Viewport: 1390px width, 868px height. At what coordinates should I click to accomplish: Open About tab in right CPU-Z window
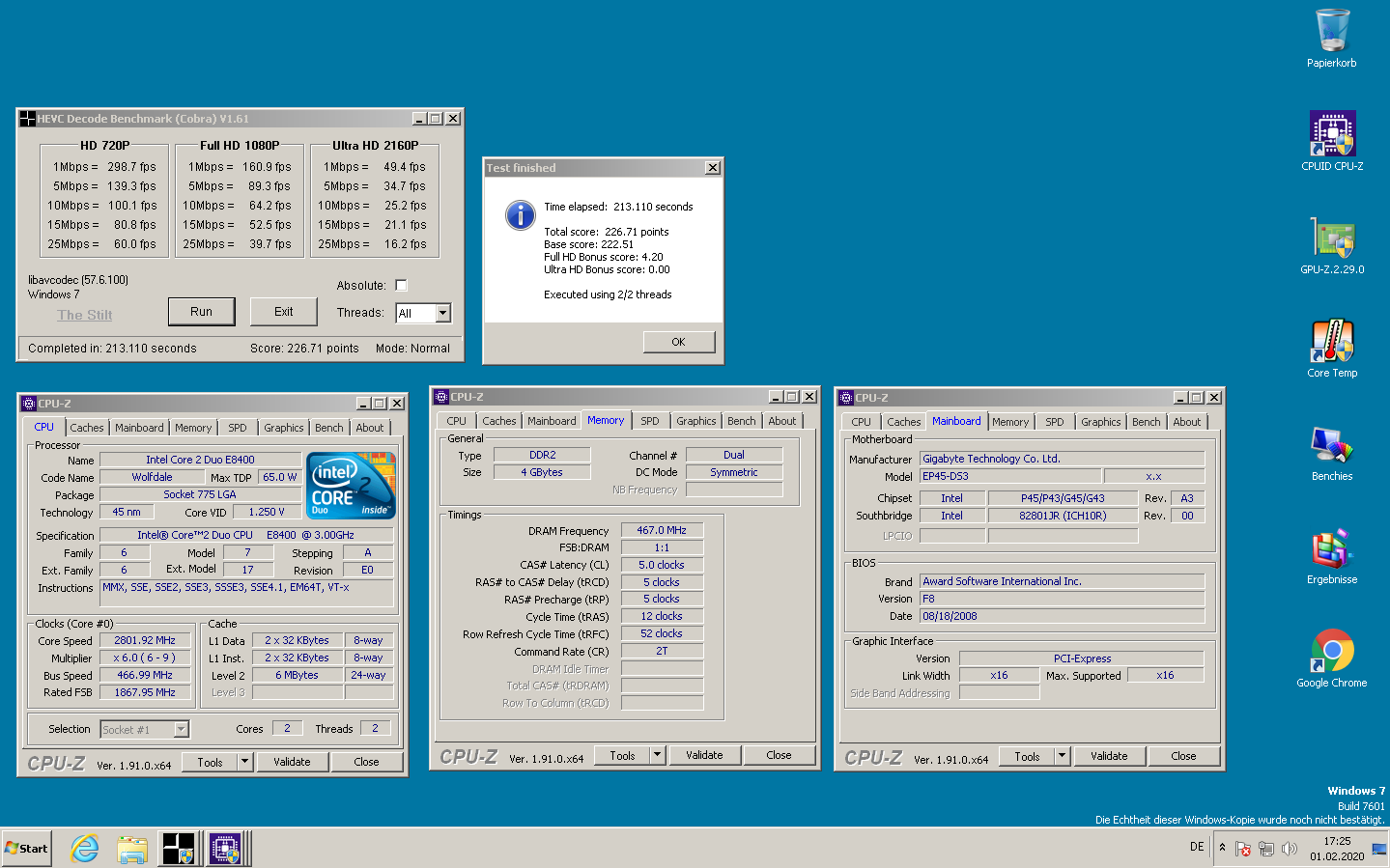tap(1187, 422)
